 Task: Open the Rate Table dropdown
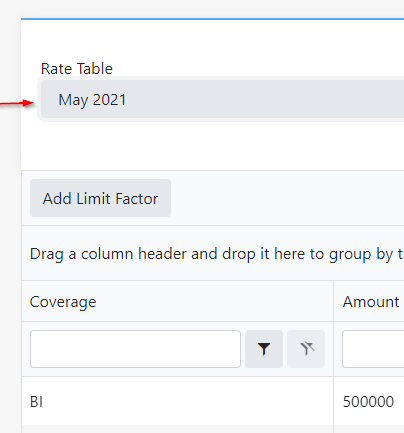click(222, 99)
